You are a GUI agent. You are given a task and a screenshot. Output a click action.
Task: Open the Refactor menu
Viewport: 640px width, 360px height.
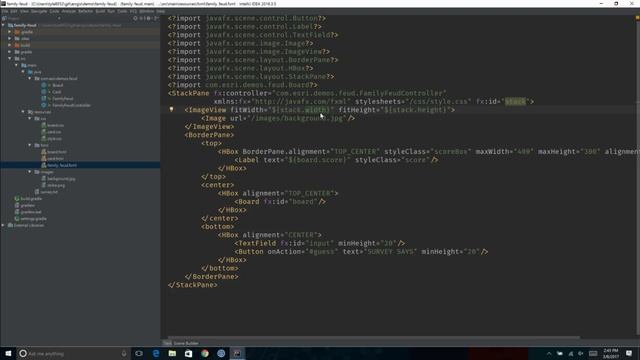(85, 11)
